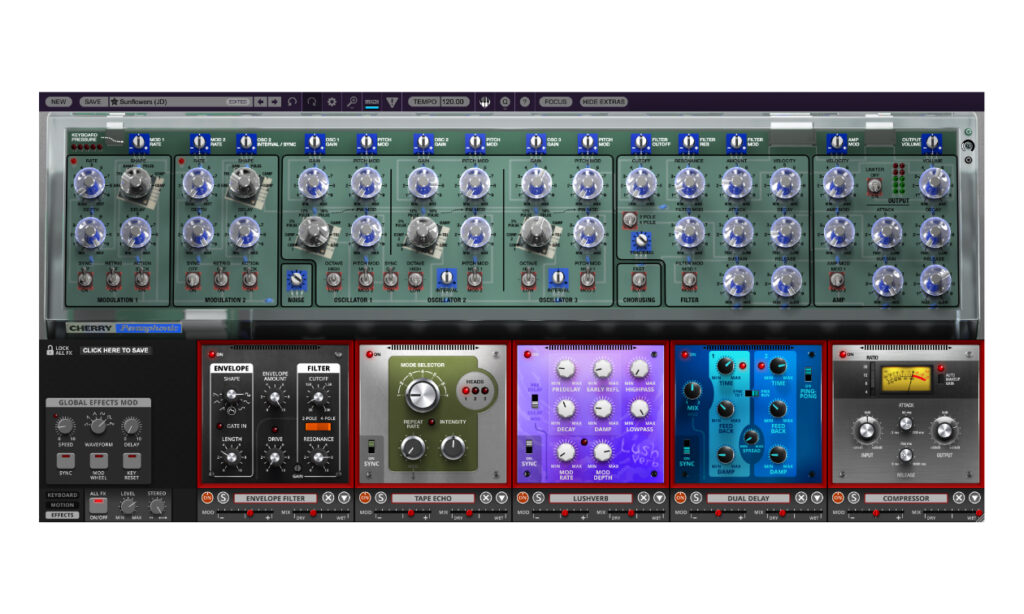The height and width of the screenshot is (614, 1024).
Task: Toggle Envelope Filter orange ON button
Action: coord(207,498)
